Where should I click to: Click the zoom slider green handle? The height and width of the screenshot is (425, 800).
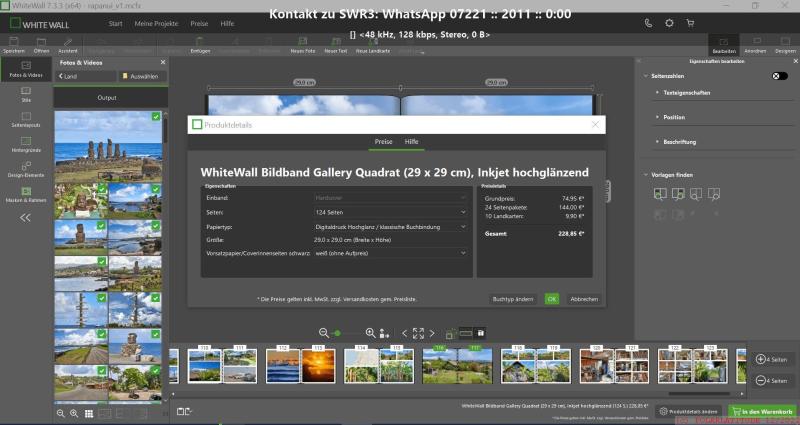point(337,333)
